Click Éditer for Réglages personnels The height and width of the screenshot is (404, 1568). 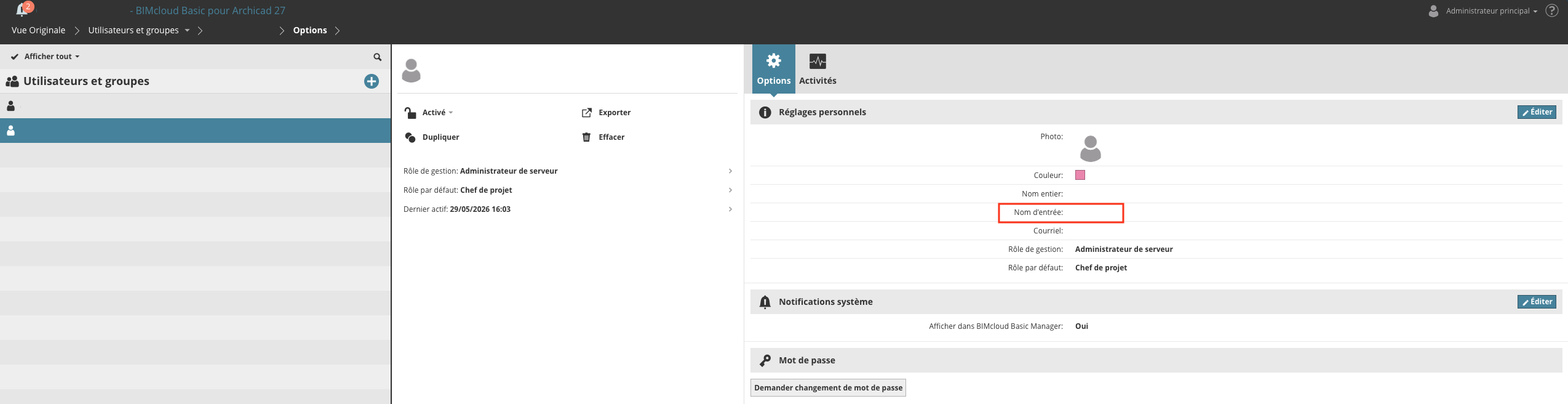point(1537,112)
